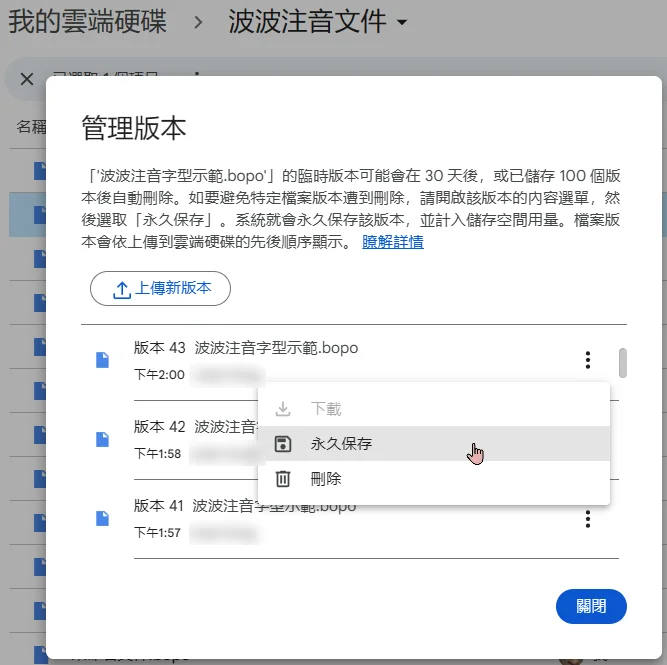This screenshot has height=665, width=667.
Task: Open the three-dot menu for 版本 41
Action: 587,519
